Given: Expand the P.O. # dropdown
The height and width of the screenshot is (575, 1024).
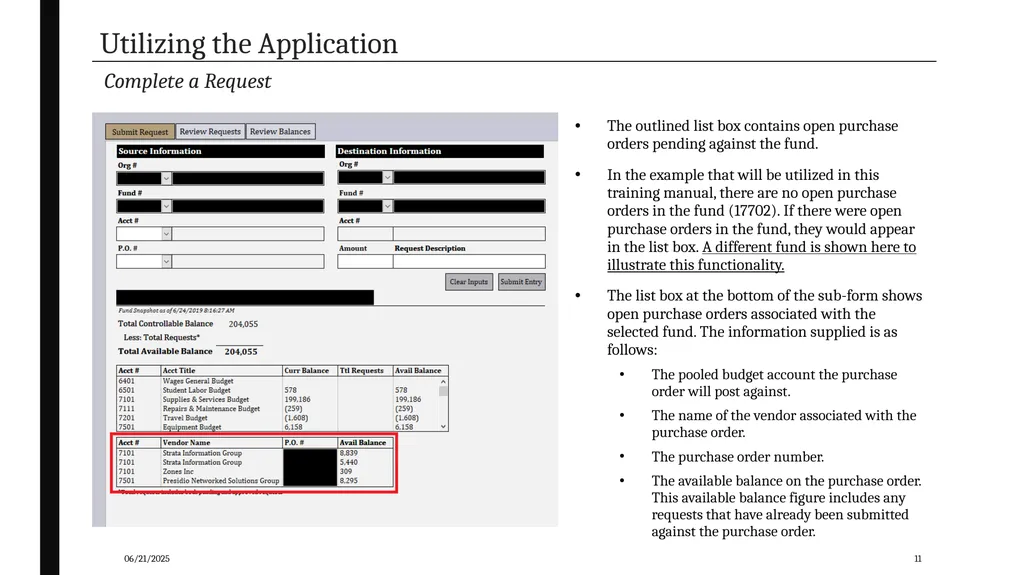Looking at the screenshot, I should click(x=167, y=261).
